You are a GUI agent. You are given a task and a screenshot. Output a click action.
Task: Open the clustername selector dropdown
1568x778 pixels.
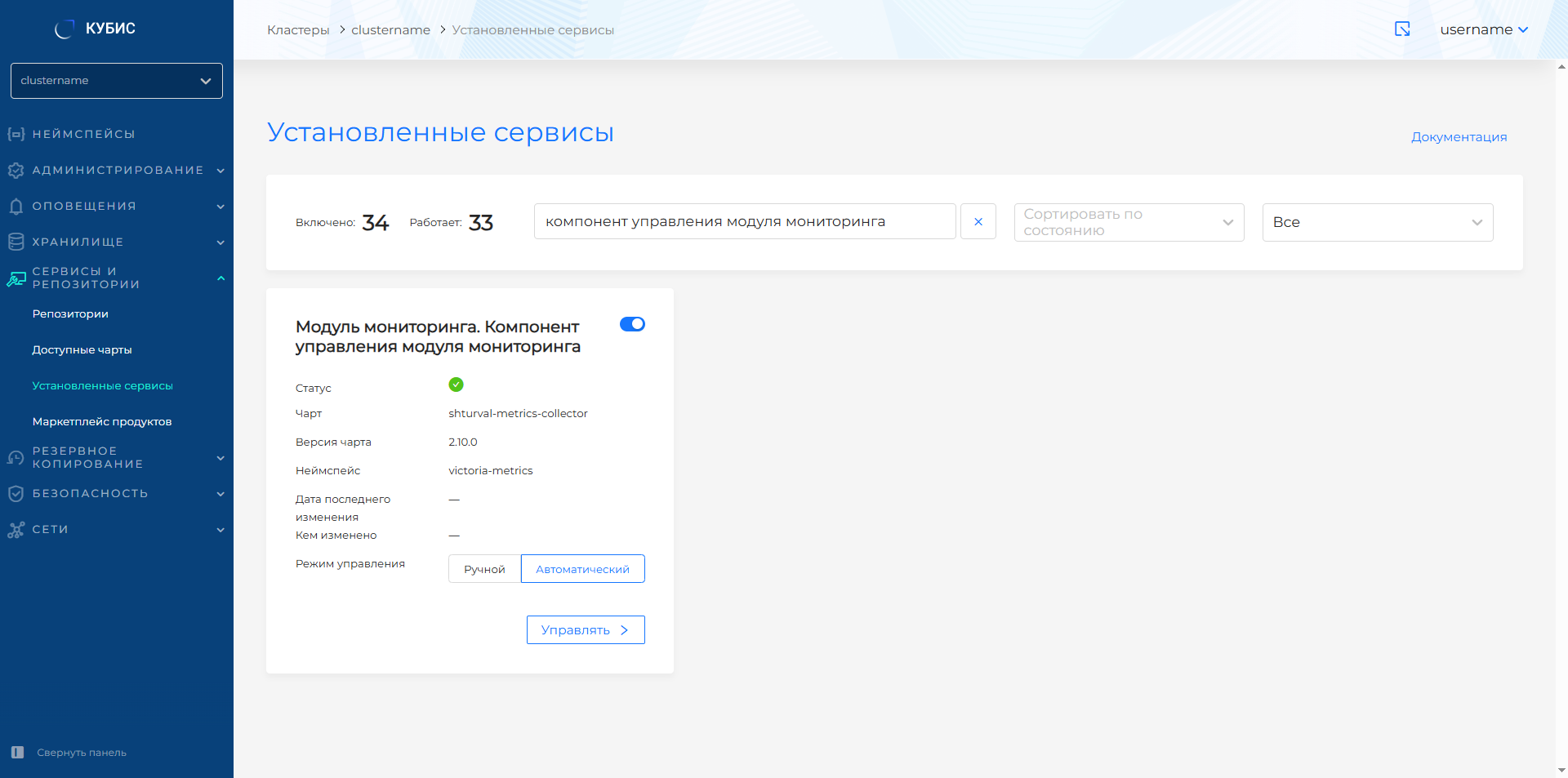(x=116, y=81)
